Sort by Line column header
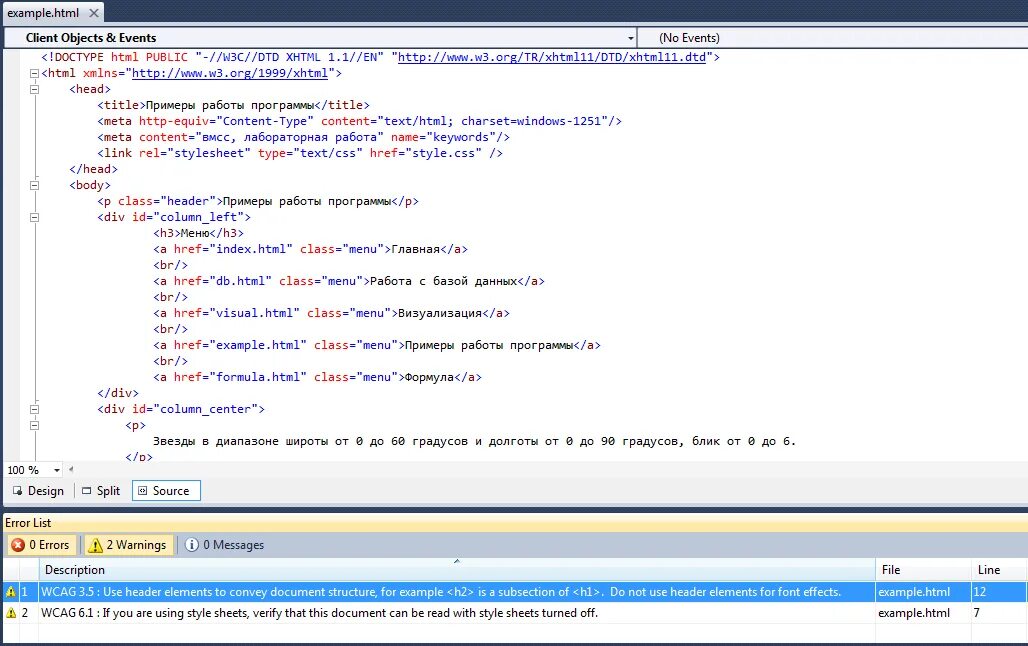The image size is (1028, 646). coord(999,570)
